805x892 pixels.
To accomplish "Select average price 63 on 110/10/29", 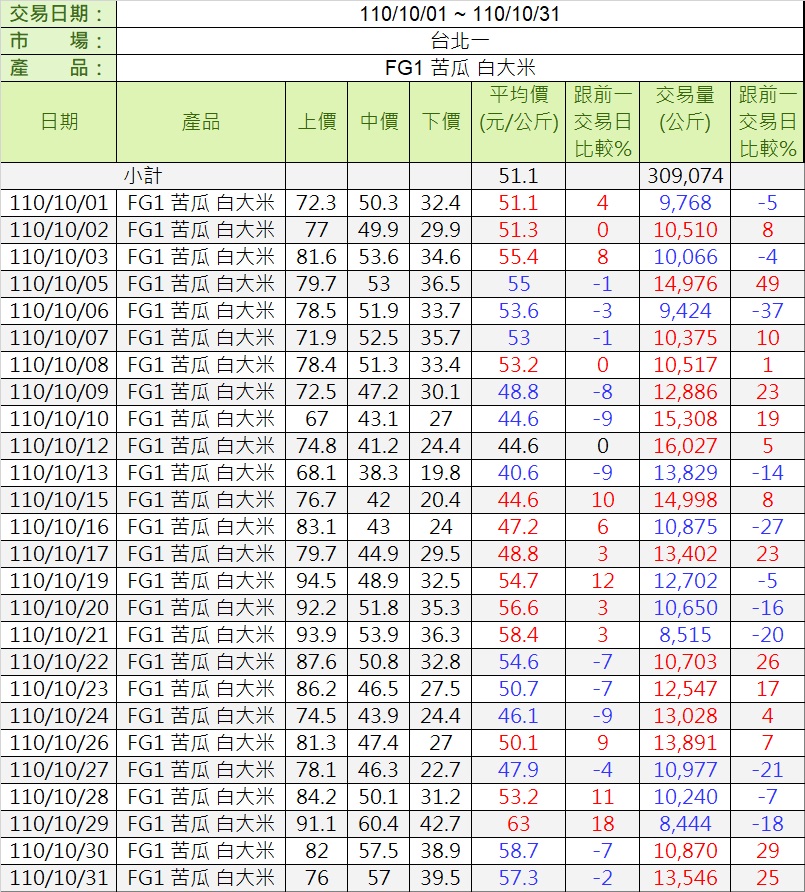I will coord(518,824).
